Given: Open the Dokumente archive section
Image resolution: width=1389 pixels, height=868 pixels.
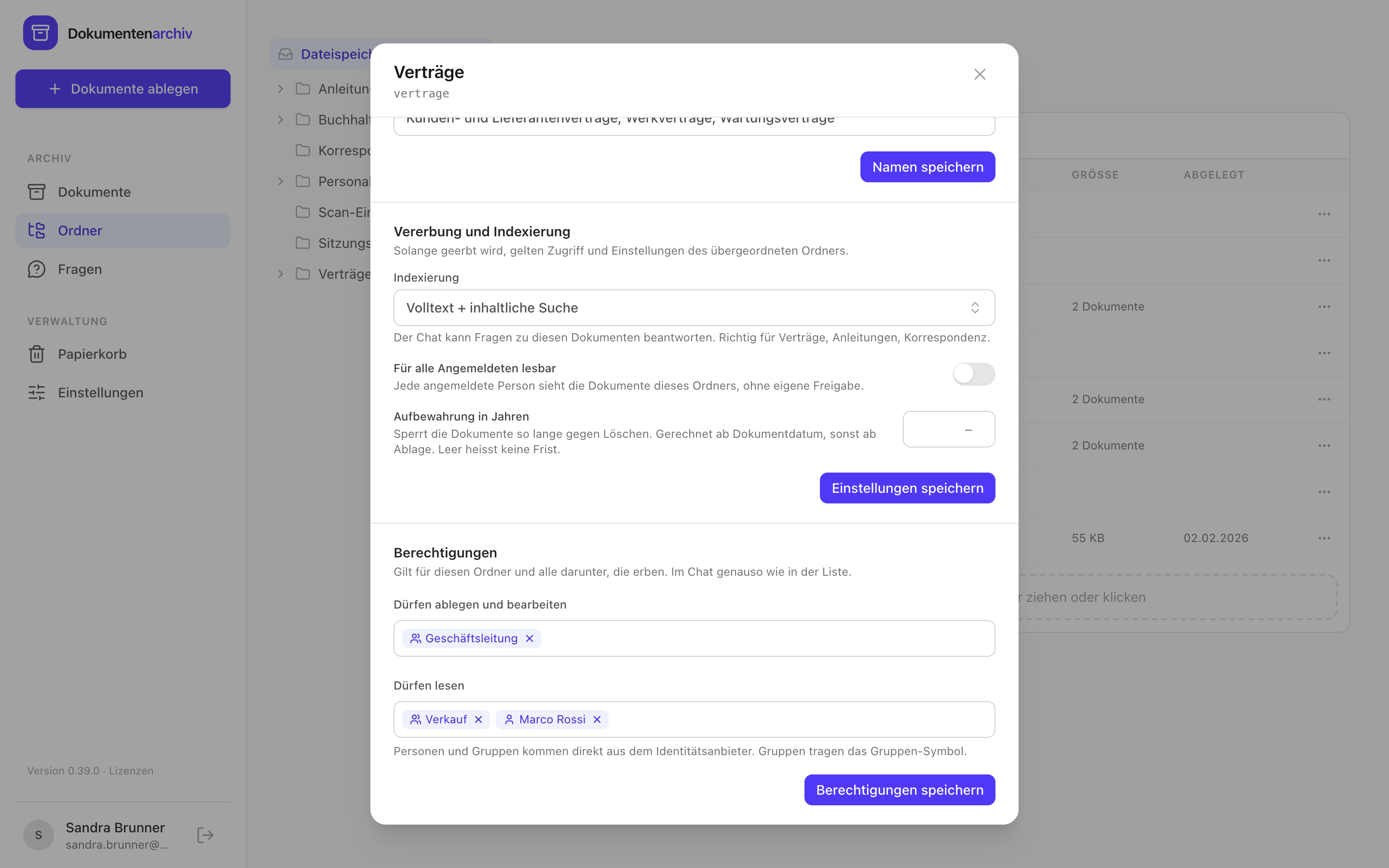Looking at the screenshot, I should pyautogui.click(x=123, y=192).
